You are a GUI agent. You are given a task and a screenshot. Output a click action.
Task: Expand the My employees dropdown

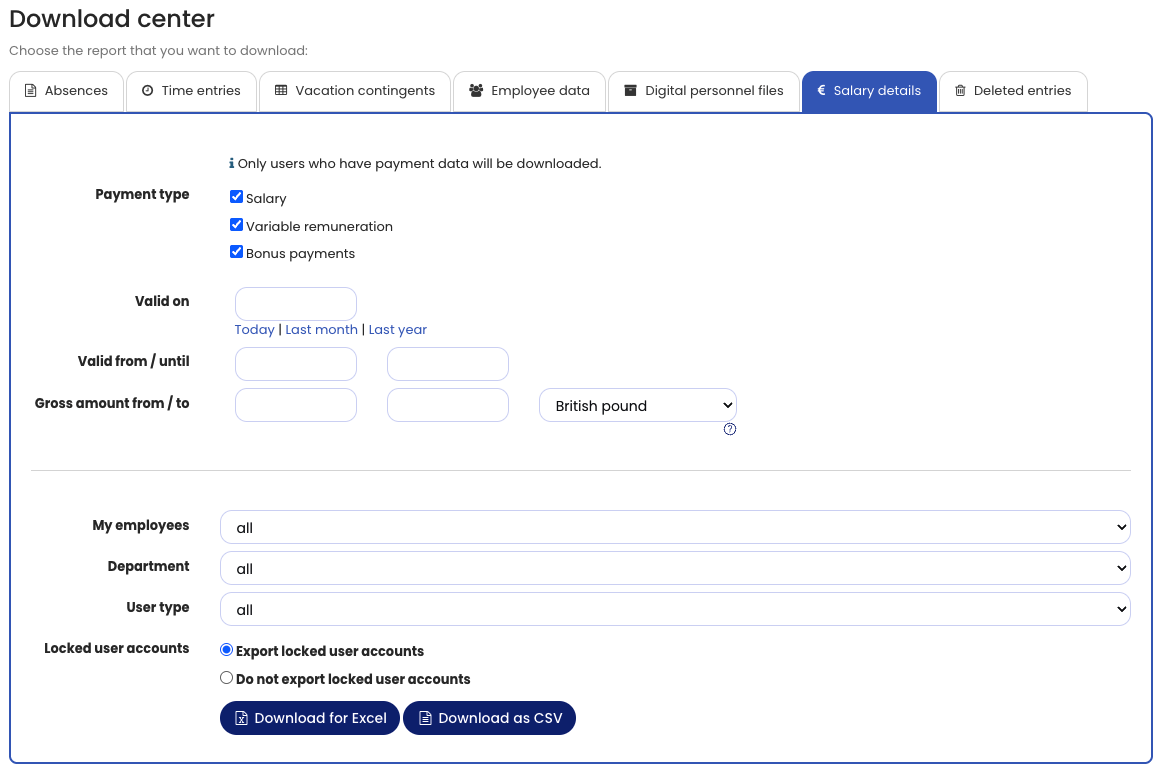click(675, 527)
